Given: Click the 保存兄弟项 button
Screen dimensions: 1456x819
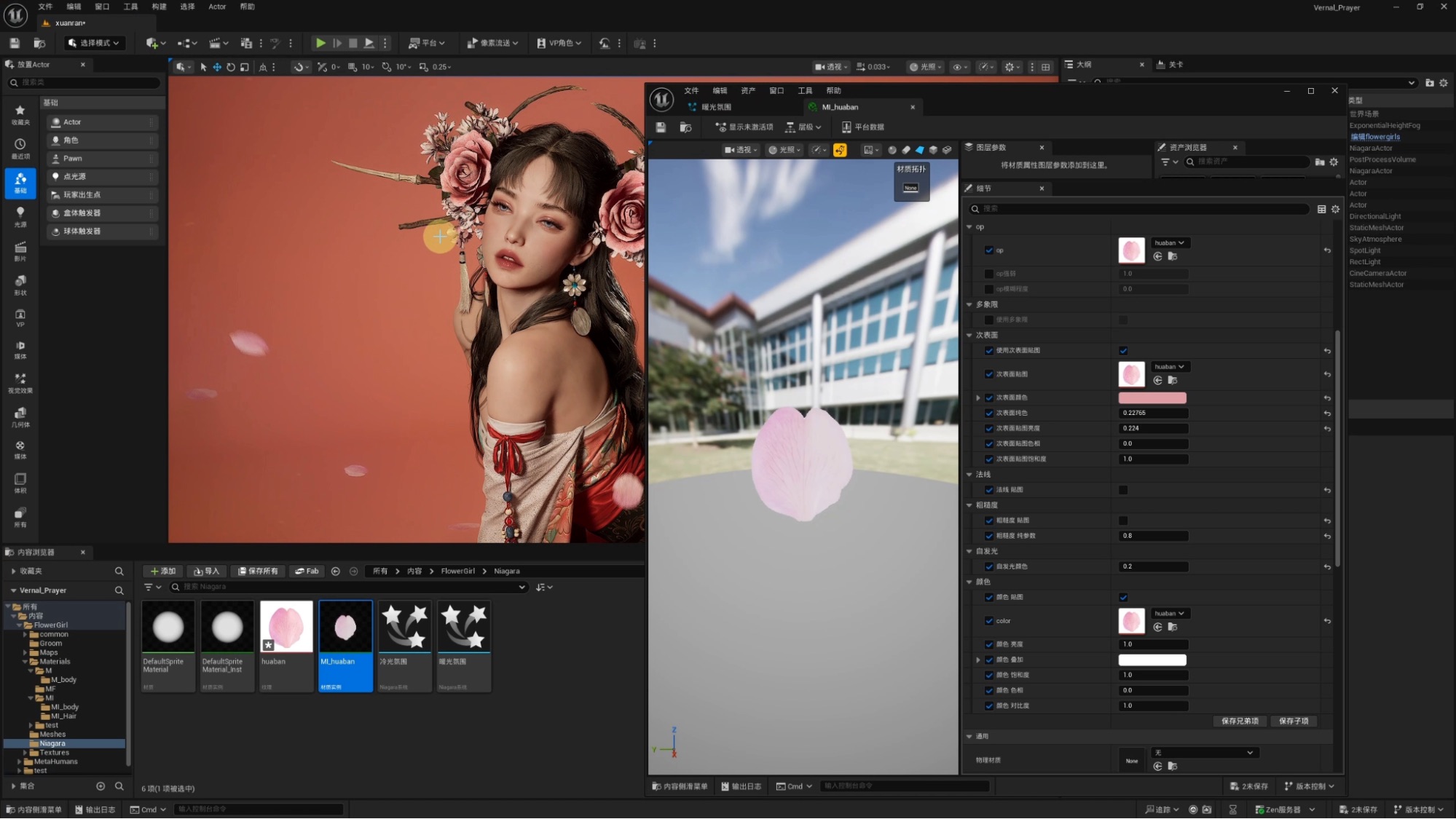Looking at the screenshot, I should (x=1240, y=721).
